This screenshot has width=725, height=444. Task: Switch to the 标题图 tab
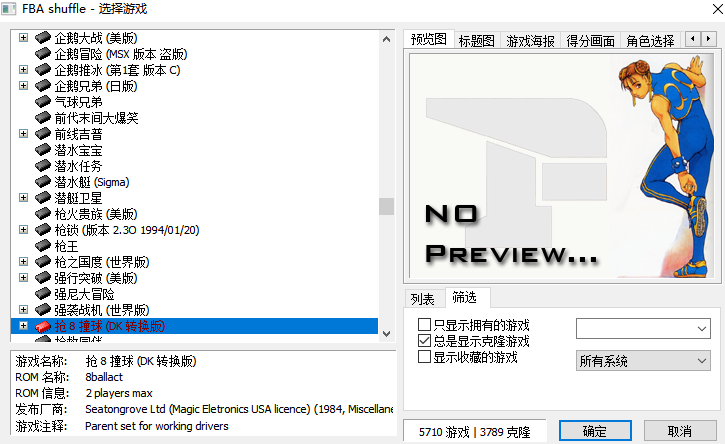click(476, 41)
